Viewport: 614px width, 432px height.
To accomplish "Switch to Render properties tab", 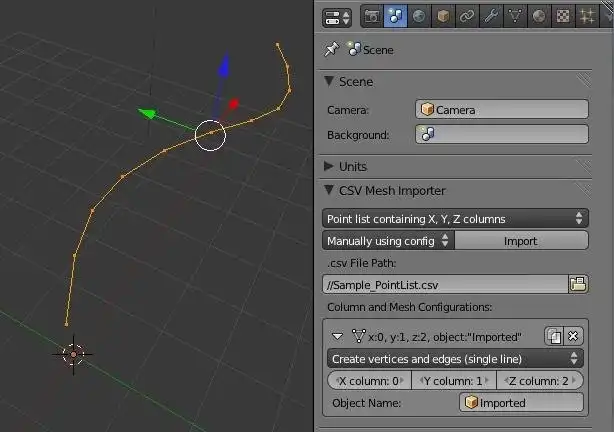I will 372,16.
